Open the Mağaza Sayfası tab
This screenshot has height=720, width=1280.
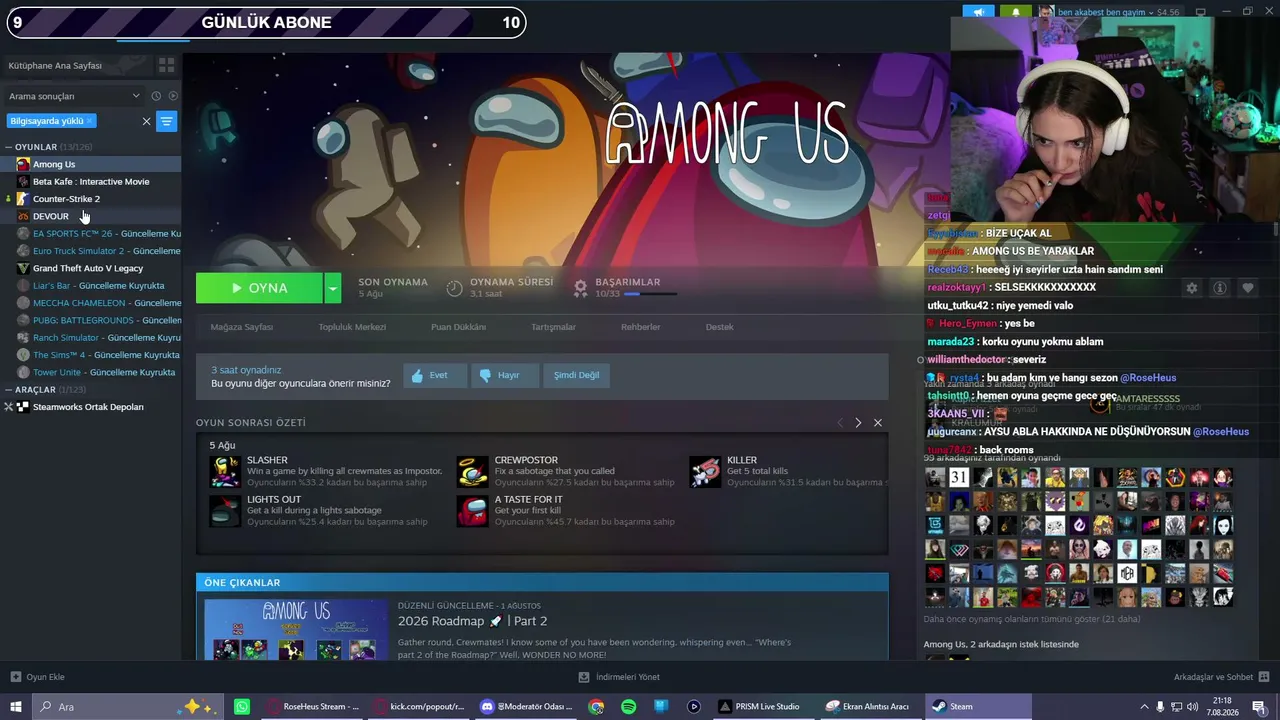click(241, 327)
